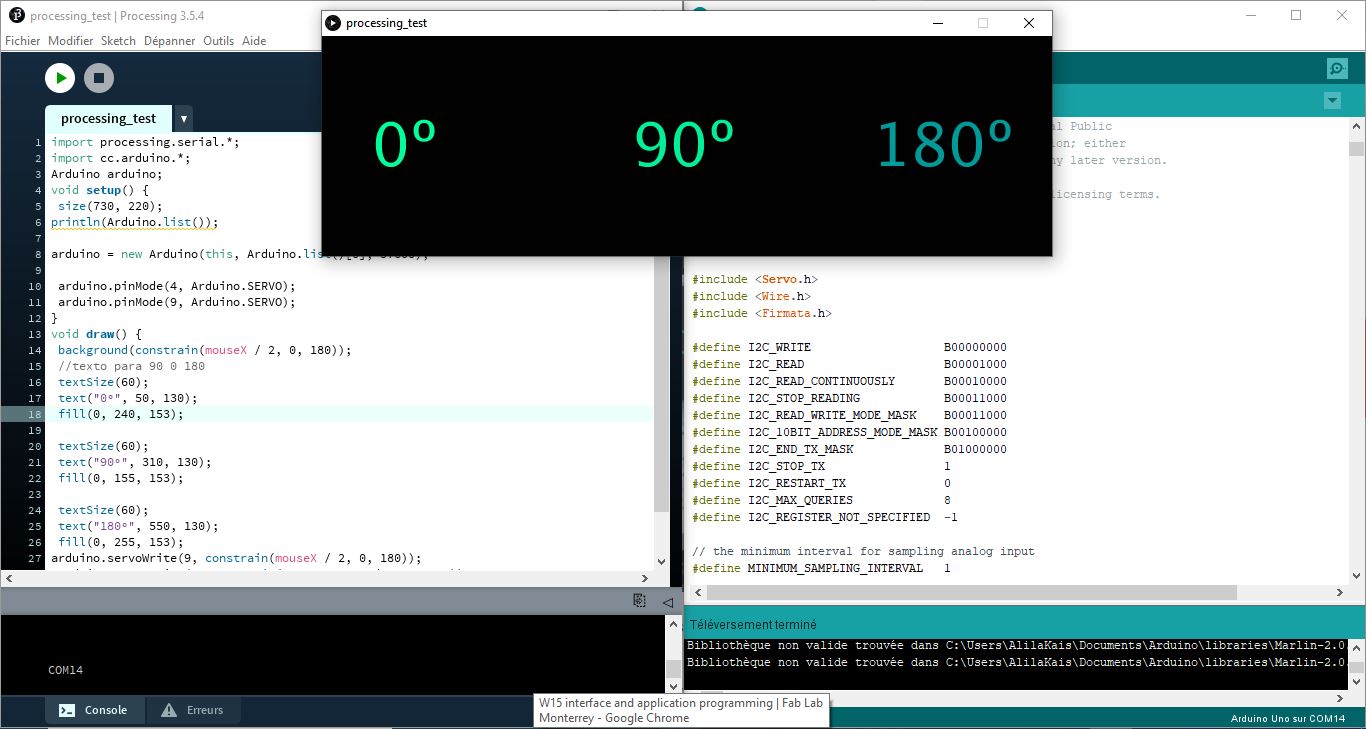Click the "arduino.pinMode(9, Arduino.SERVO);" code line
Image resolution: width=1366 pixels, height=729 pixels.
point(177,302)
